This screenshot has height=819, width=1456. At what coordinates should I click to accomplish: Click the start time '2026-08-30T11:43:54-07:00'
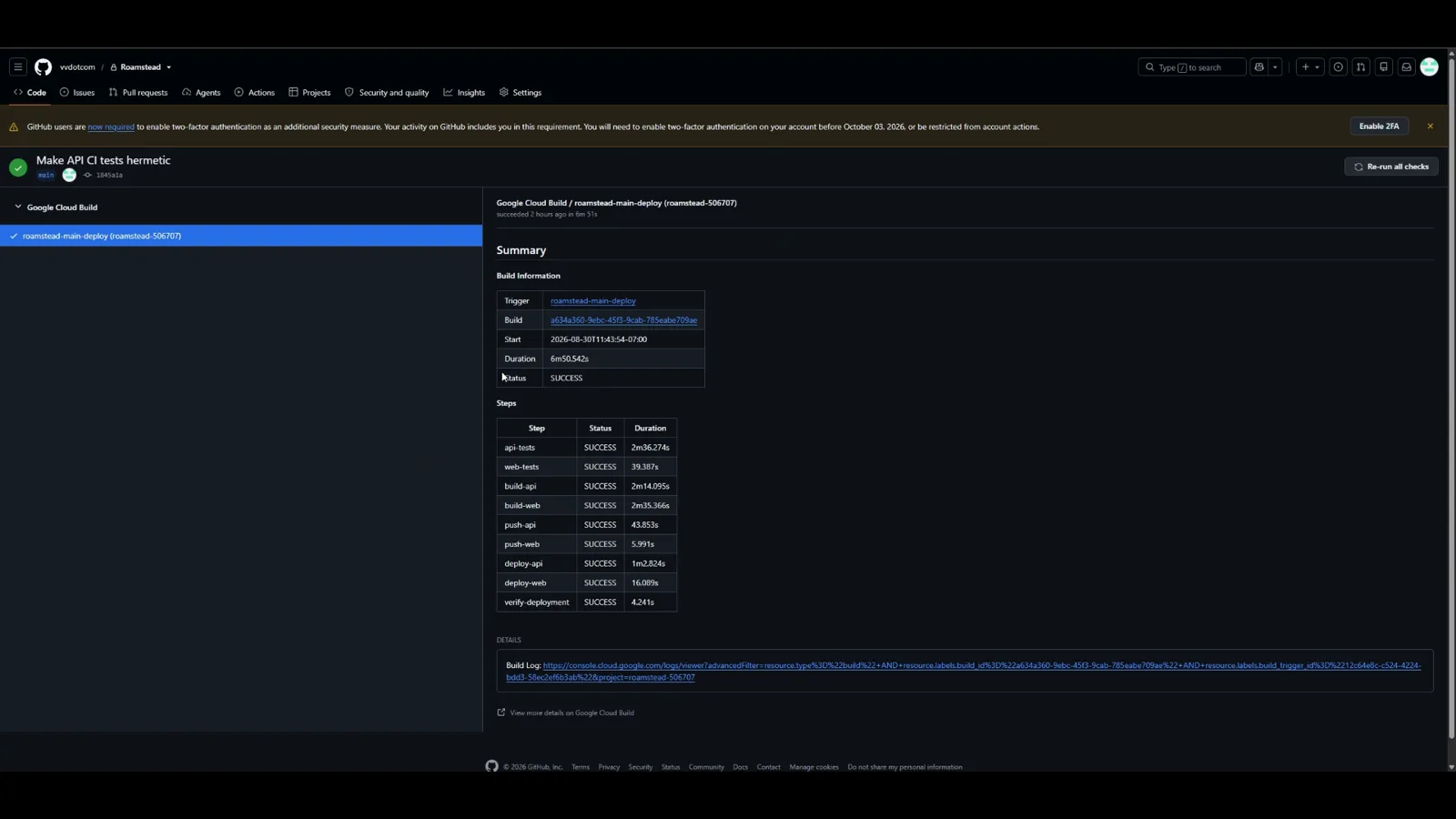pos(599,339)
